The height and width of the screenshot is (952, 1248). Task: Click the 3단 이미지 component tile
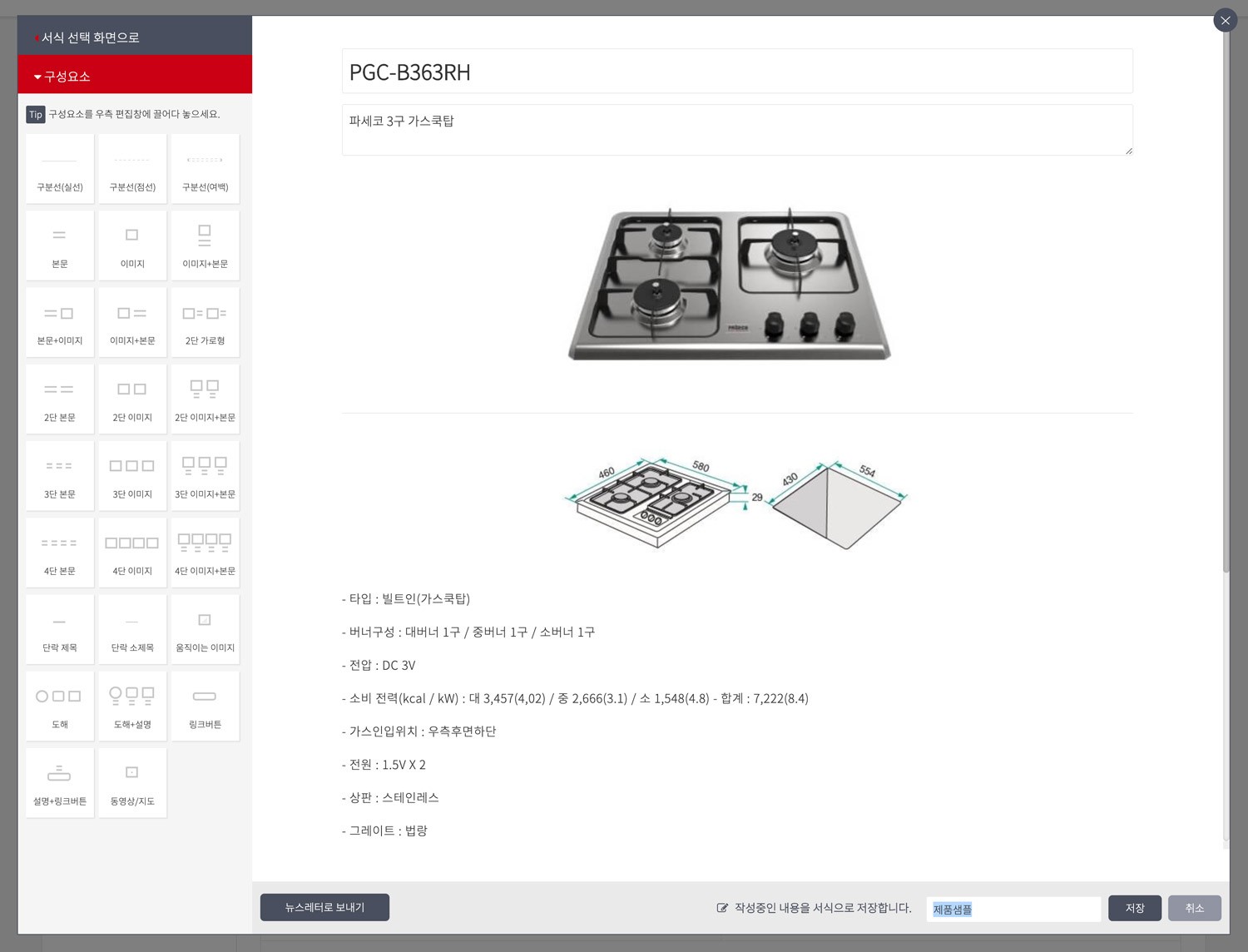point(132,476)
